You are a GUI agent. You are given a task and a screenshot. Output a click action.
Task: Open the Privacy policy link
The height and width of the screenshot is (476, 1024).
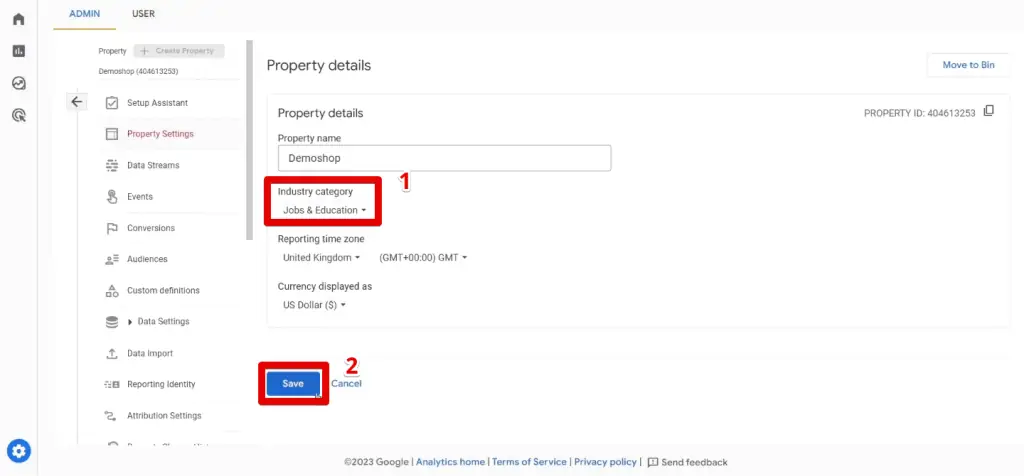point(605,462)
